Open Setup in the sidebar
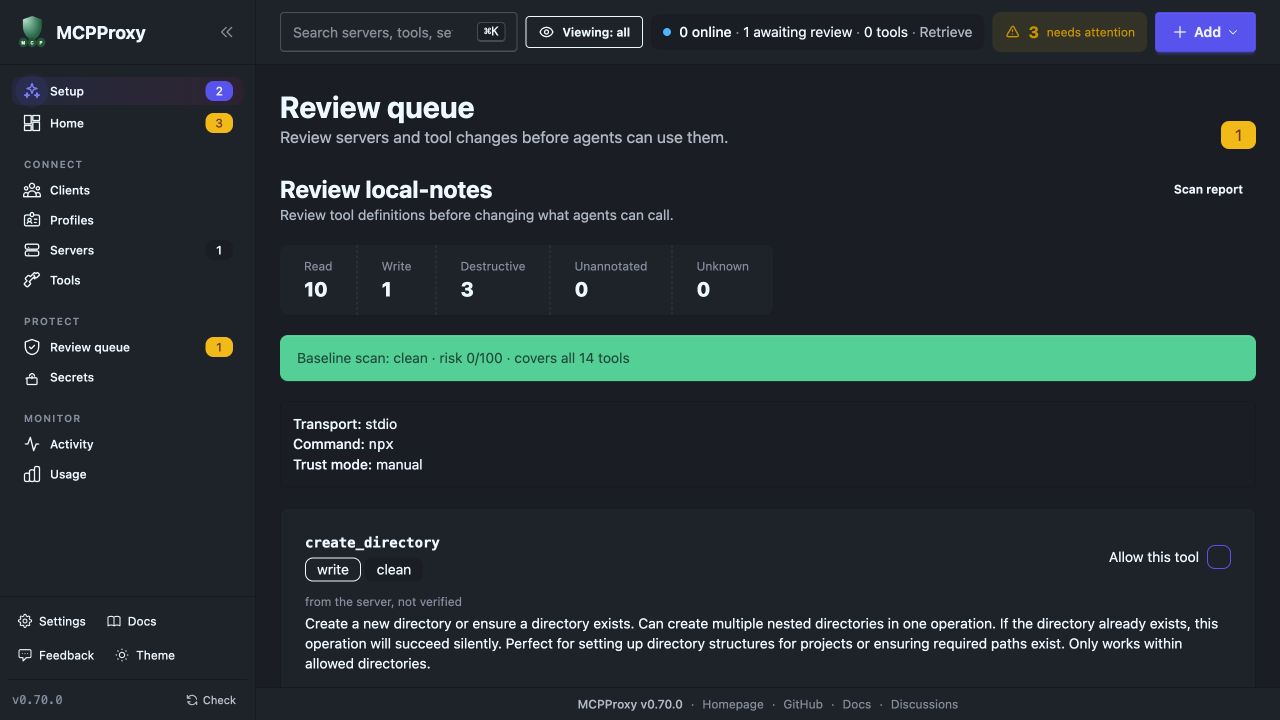1280x720 pixels. 128,91
